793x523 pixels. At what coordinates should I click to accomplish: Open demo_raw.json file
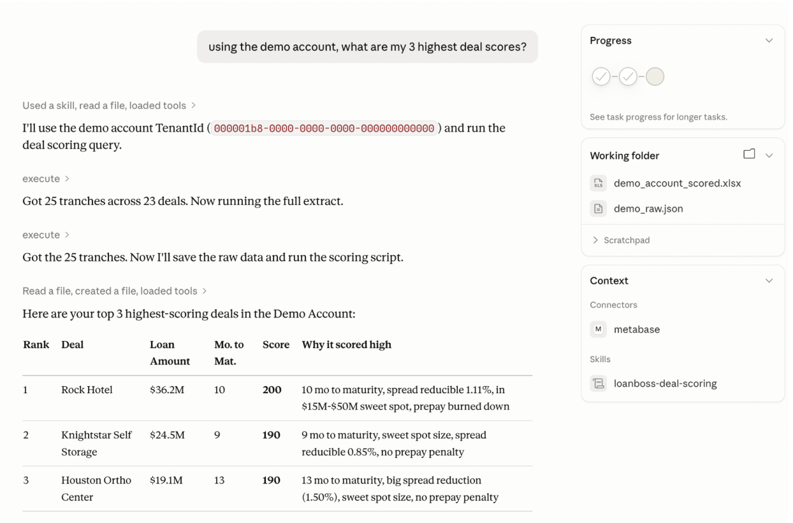[x=648, y=208]
